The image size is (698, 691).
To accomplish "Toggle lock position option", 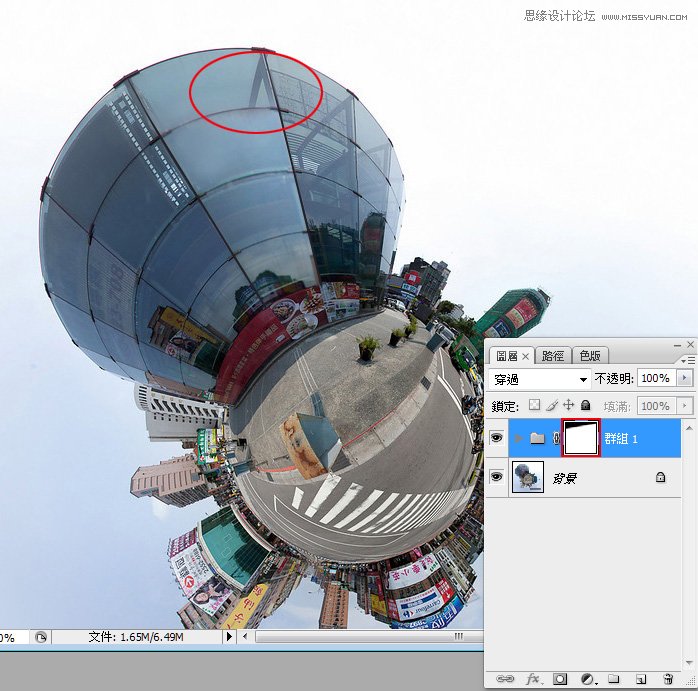I will coord(568,405).
